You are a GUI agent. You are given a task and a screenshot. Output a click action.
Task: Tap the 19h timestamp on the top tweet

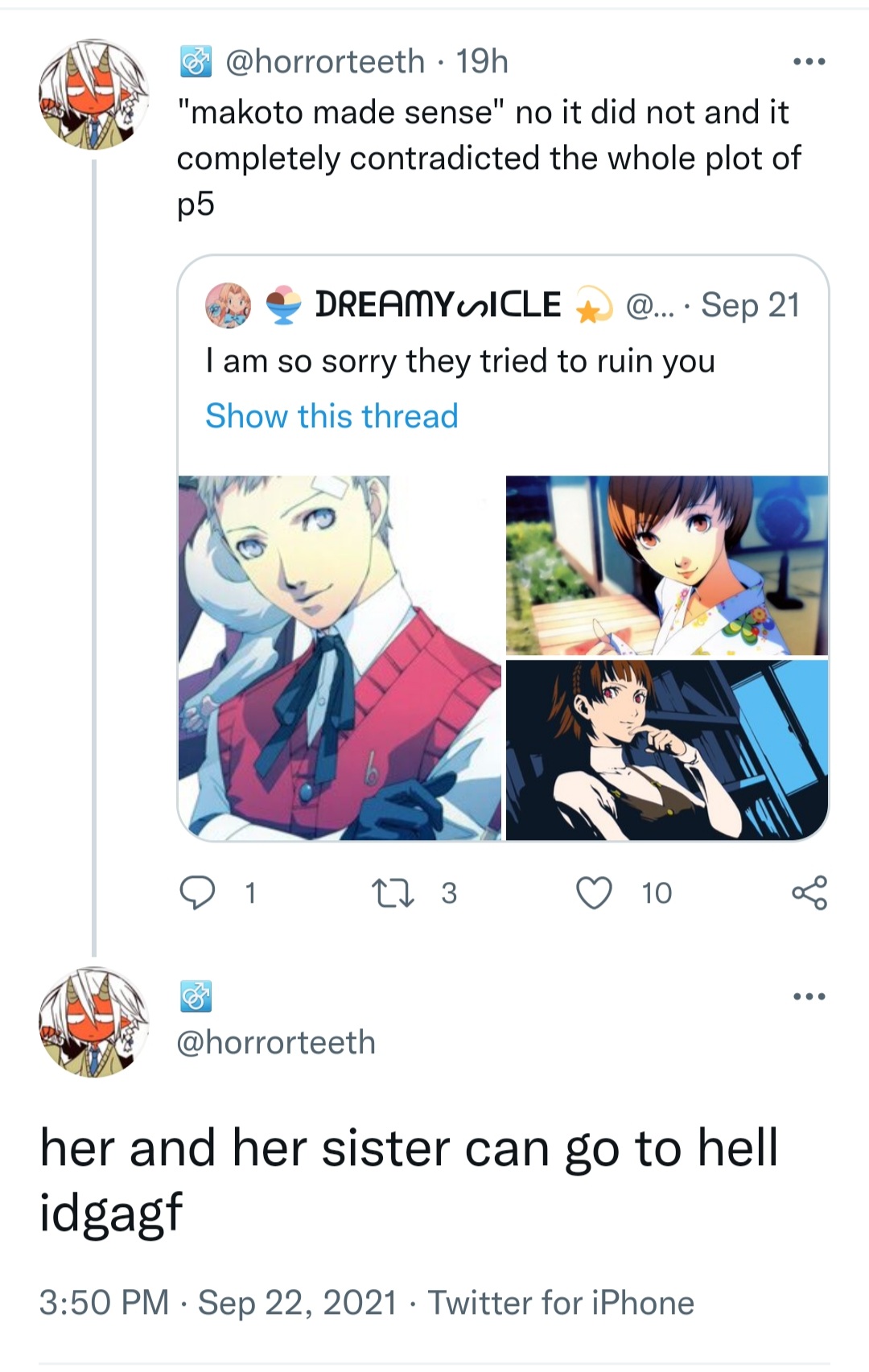[x=482, y=61]
